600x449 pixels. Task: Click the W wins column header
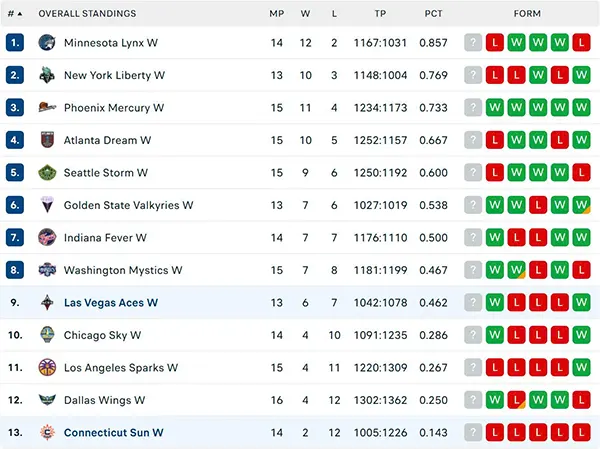(x=305, y=14)
